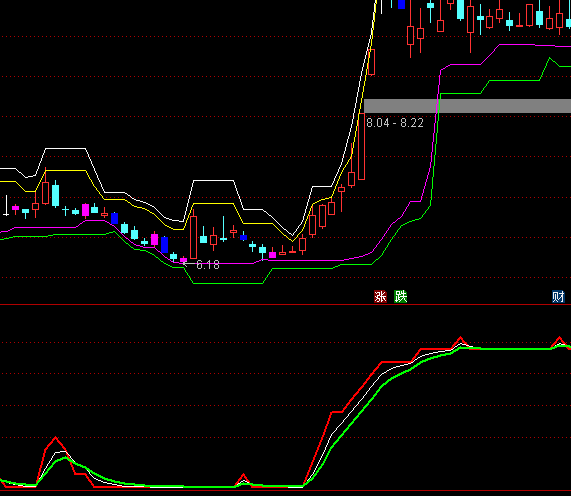This screenshot has width=571, height=496.
Task: Click the small red spike in the indicator's middle
Action: (x=243, y=476)
